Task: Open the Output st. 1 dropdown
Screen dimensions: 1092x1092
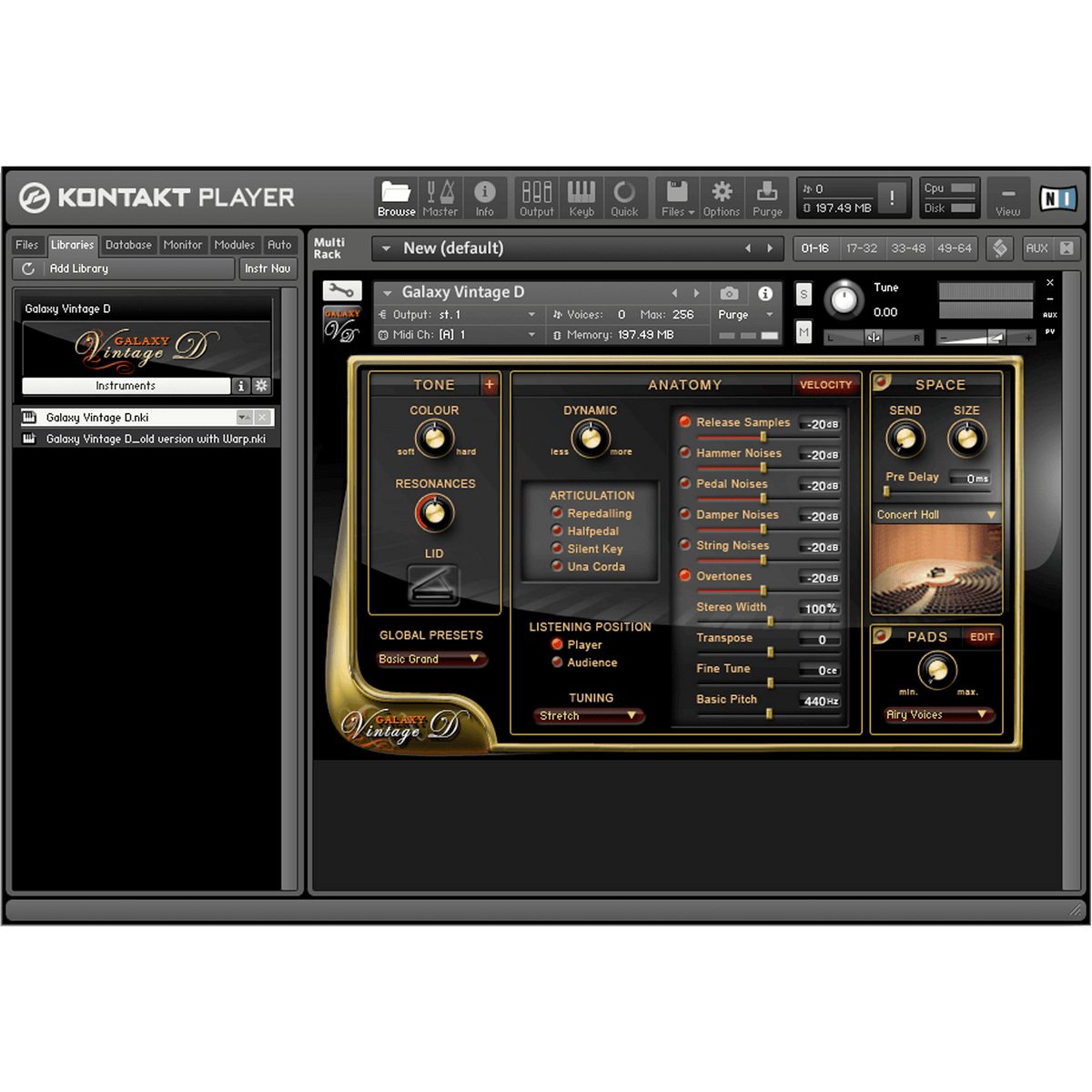Action: (x=459, y=315)
